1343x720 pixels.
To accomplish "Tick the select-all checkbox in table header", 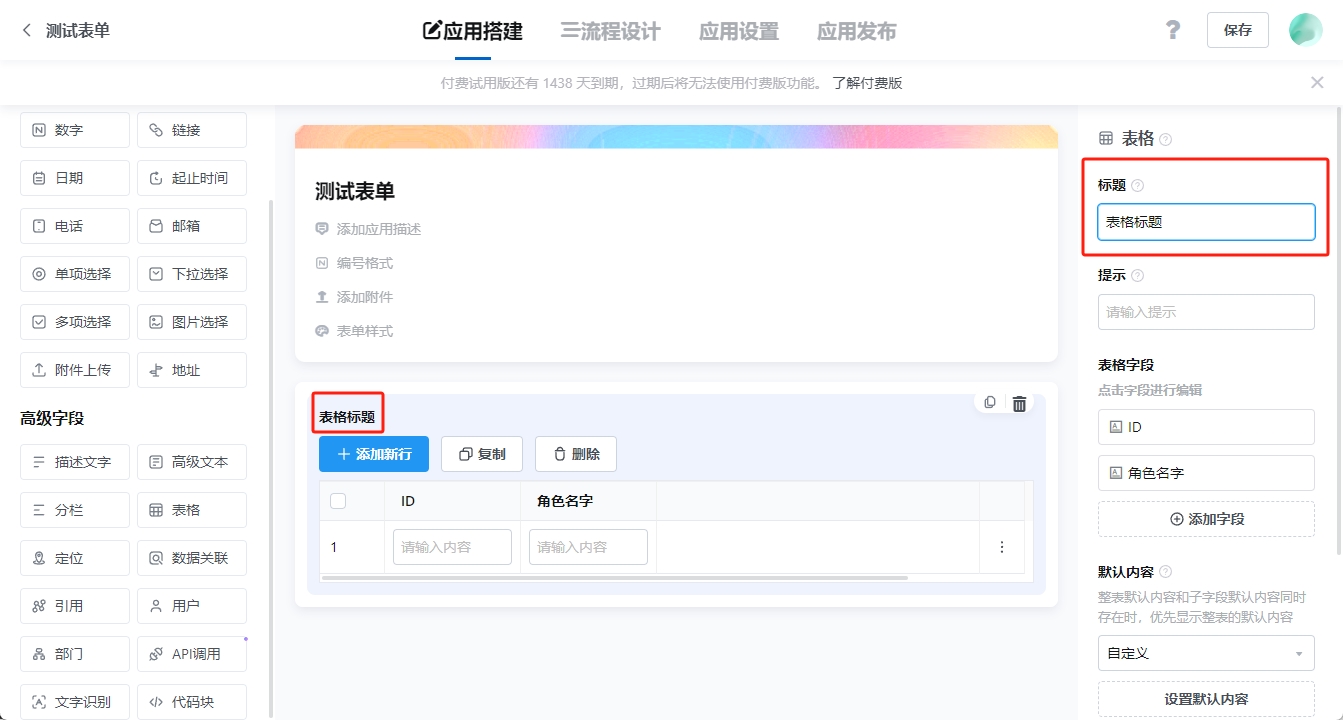I will 338,500.
